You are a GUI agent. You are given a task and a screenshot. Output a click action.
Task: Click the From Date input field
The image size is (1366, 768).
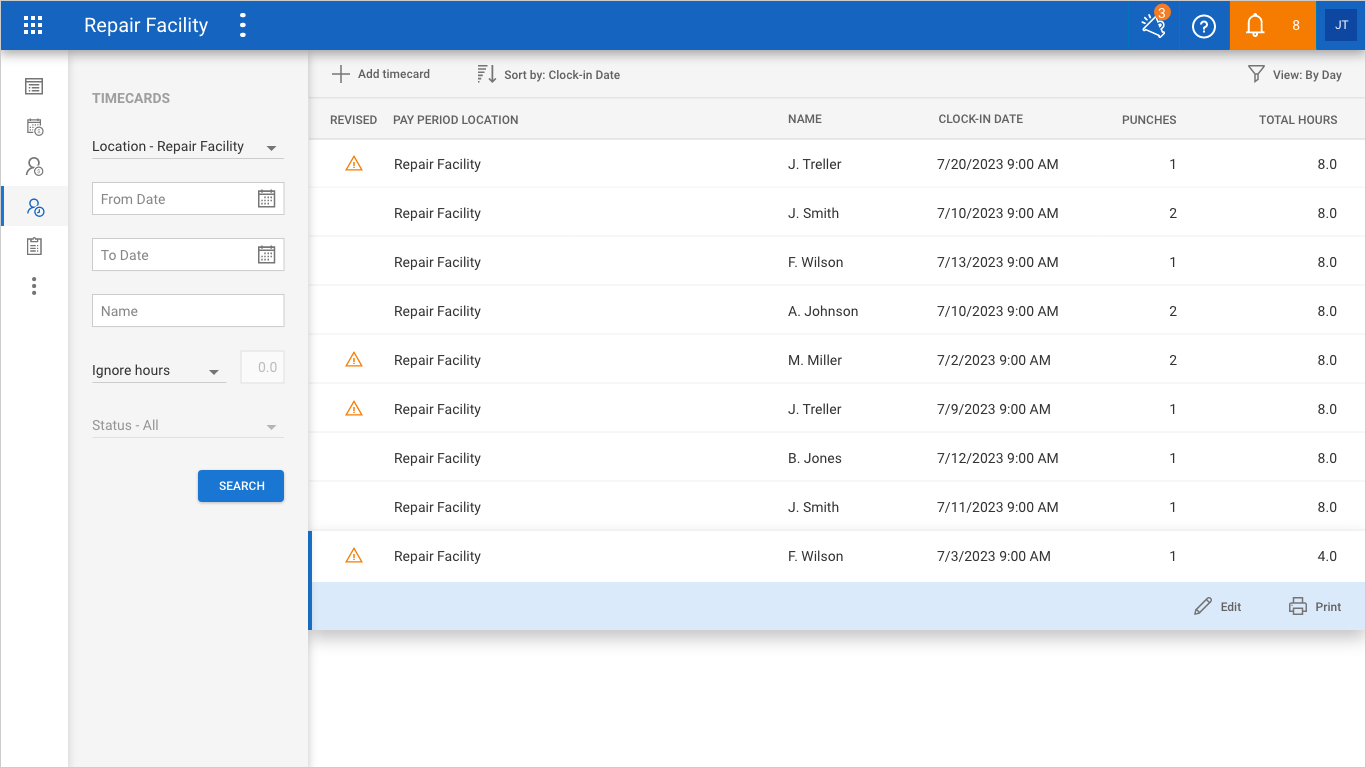coord(188,199)
